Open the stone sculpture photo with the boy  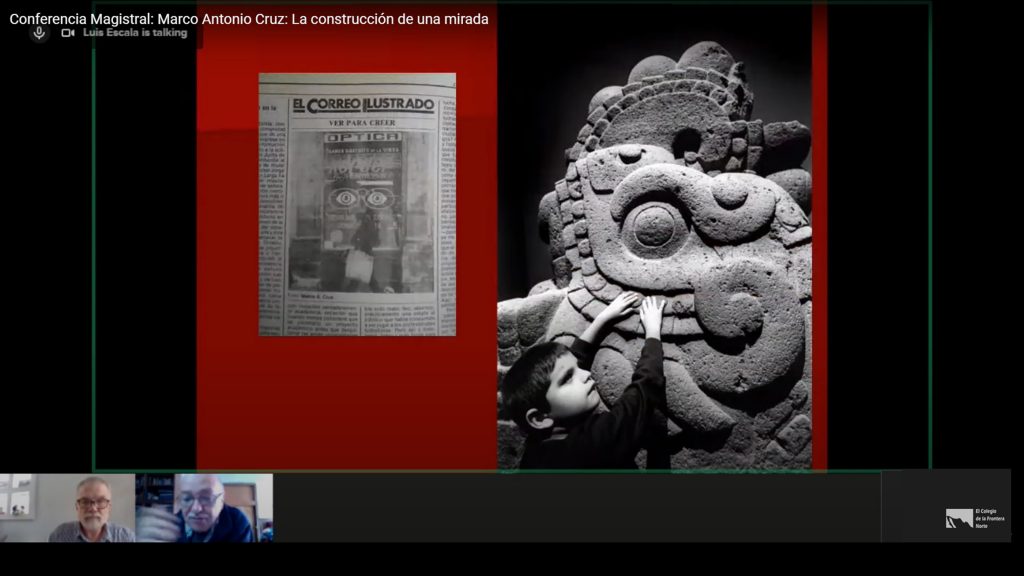654,236
